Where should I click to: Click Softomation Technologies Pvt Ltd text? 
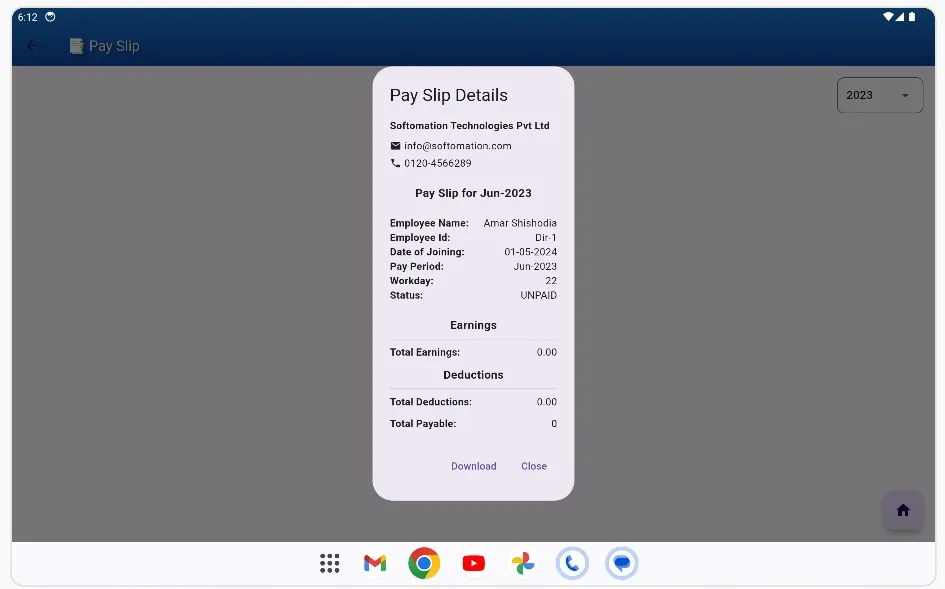coord(469,125)
